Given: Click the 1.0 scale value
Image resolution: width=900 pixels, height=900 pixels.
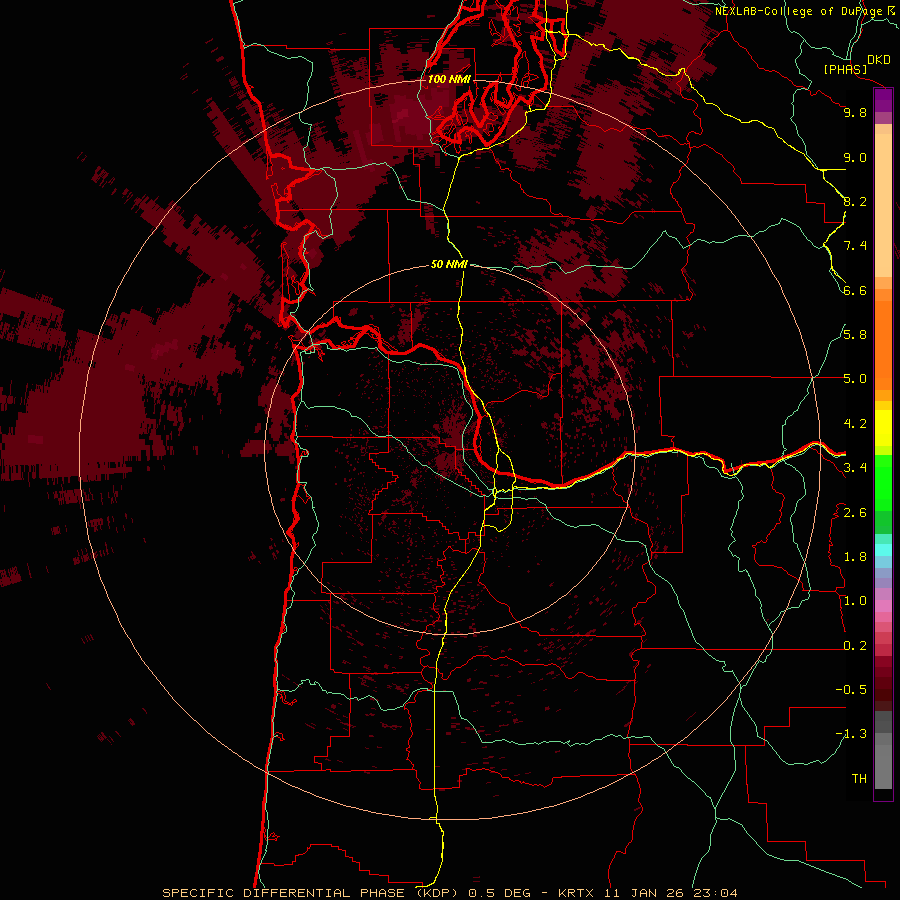Looking at the screenshot, I should [855, 600].
